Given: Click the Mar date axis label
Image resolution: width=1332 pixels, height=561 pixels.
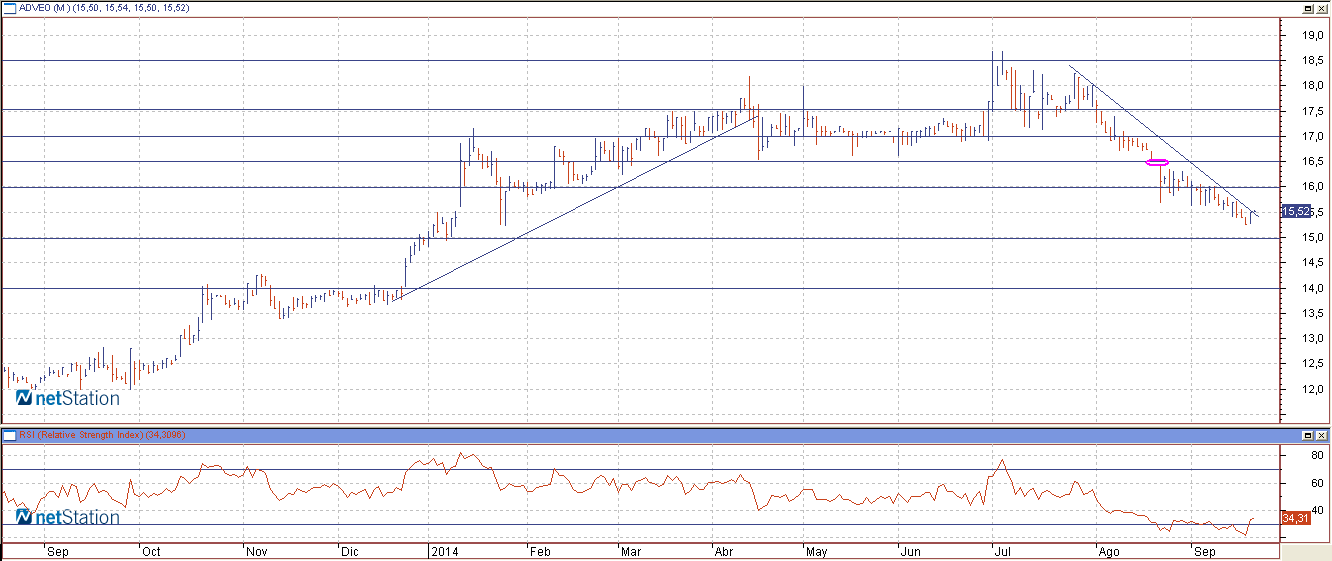Looking at the screenshot, I should click(x=632, y=551).
